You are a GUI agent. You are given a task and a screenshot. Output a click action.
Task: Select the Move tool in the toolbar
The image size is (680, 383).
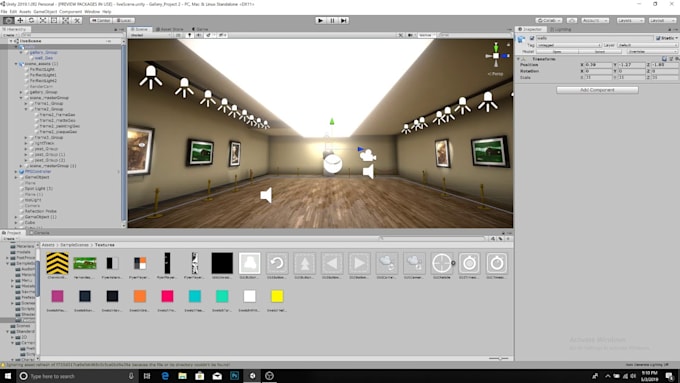coord(20,20)
